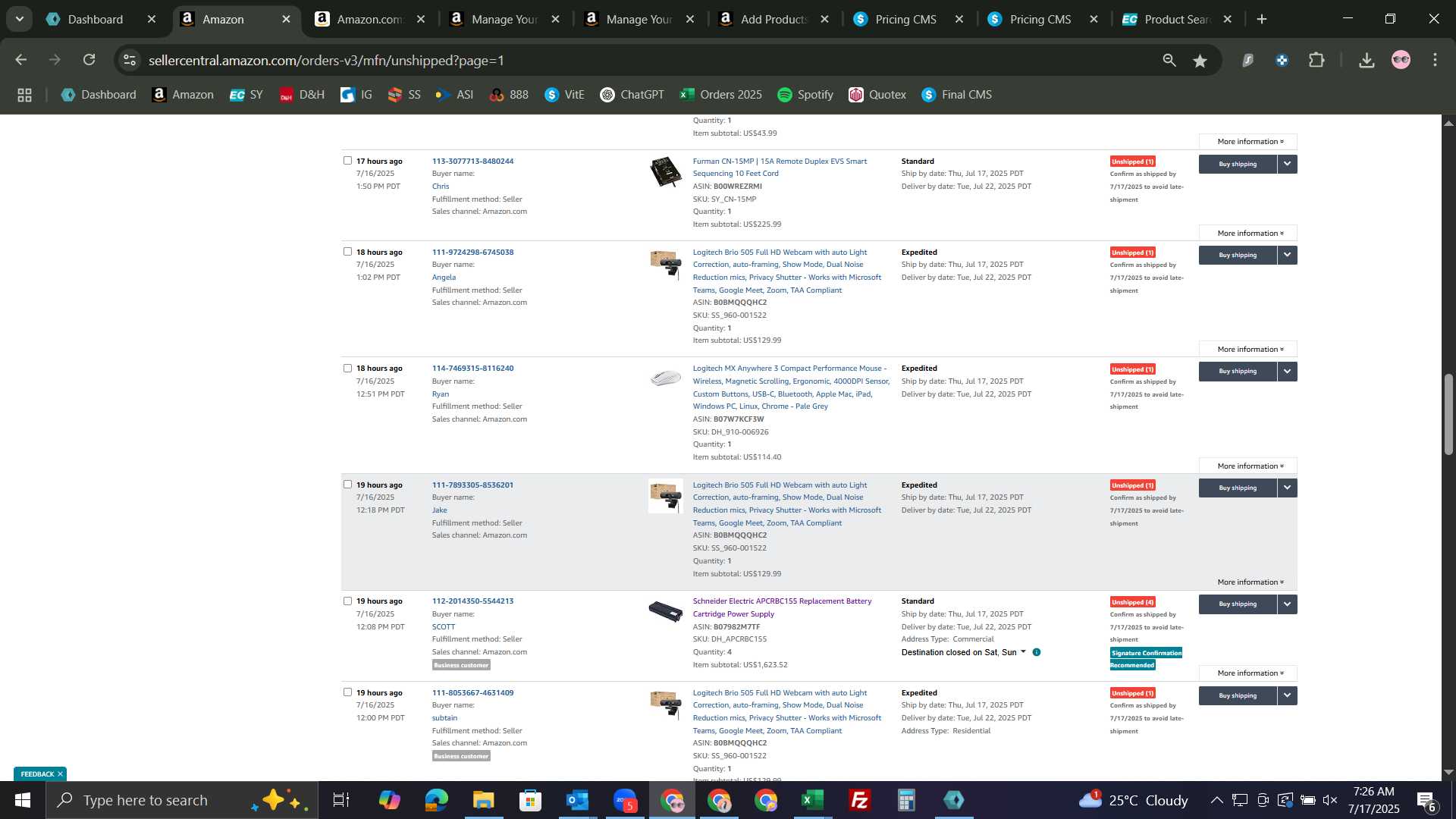
Task: Open the bookmarks apps grid icon
Action: (24, 95)
